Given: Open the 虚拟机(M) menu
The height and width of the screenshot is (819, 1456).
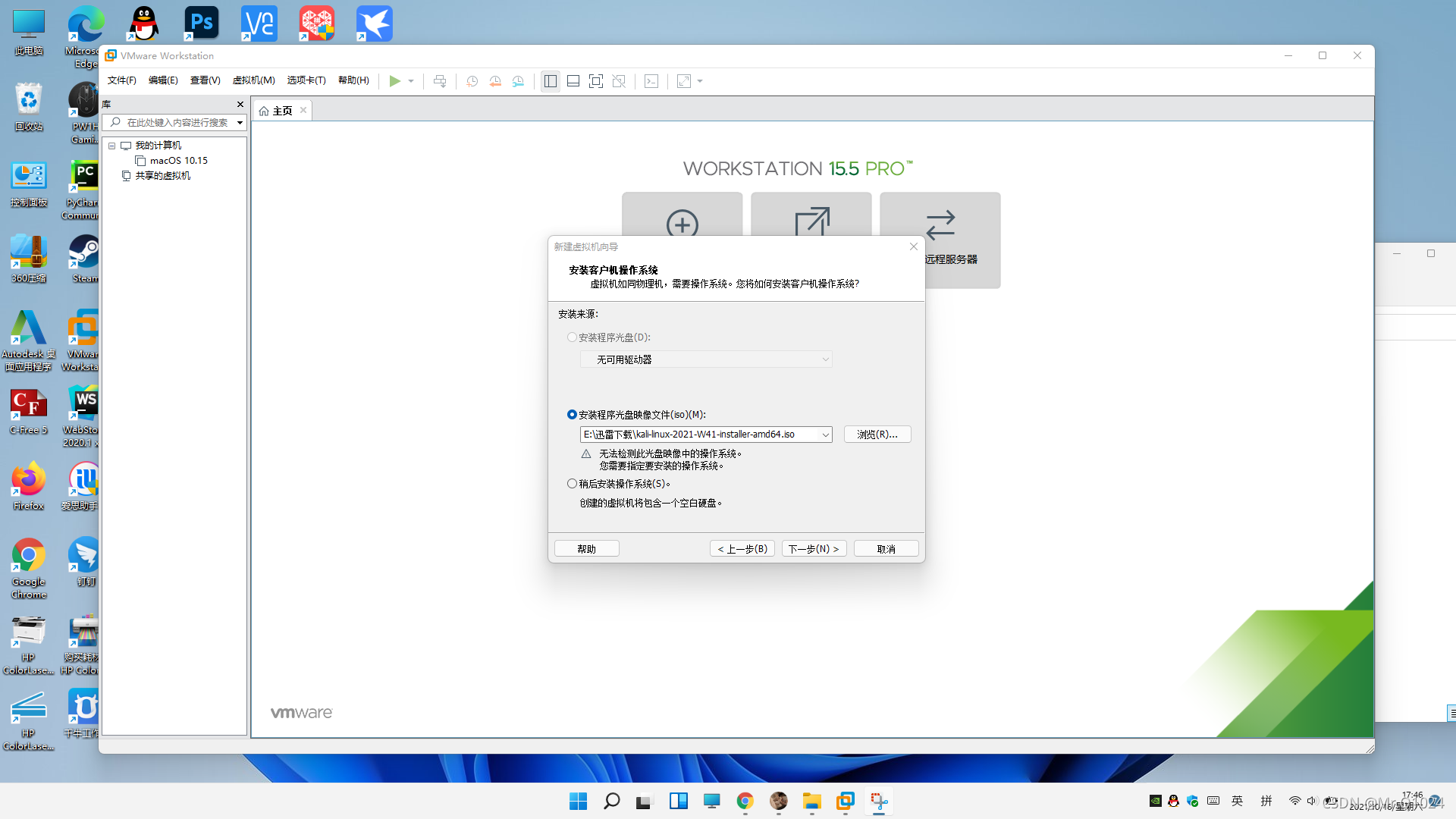Looking at the screenshot, I should [x=253, y=80].
